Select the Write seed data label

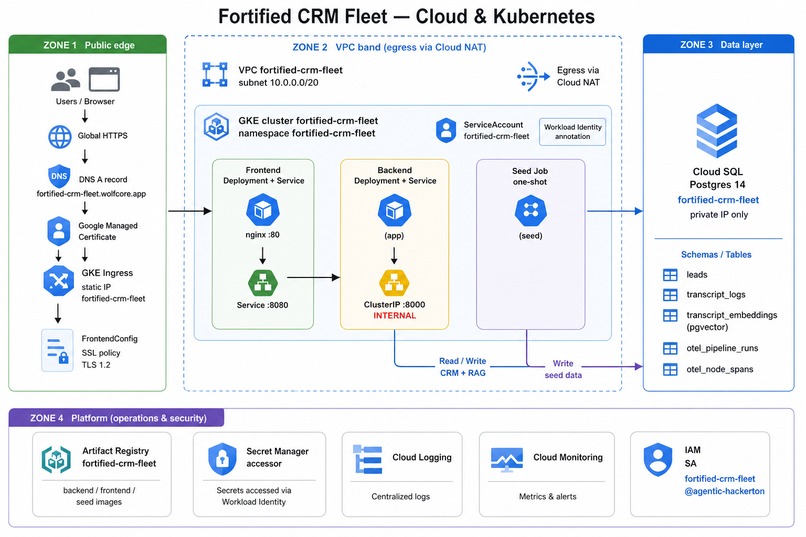tap(563, 369)
